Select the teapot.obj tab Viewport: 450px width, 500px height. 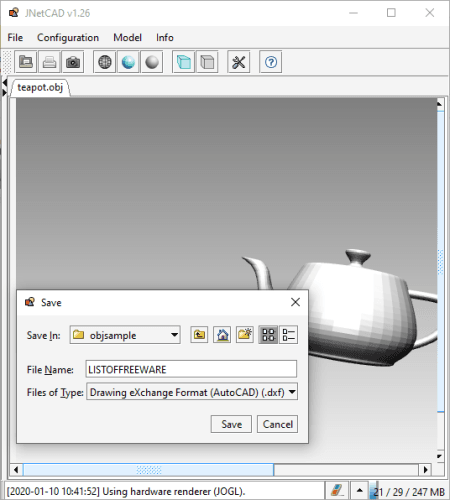pyautogui.click(x=40, y=88)
